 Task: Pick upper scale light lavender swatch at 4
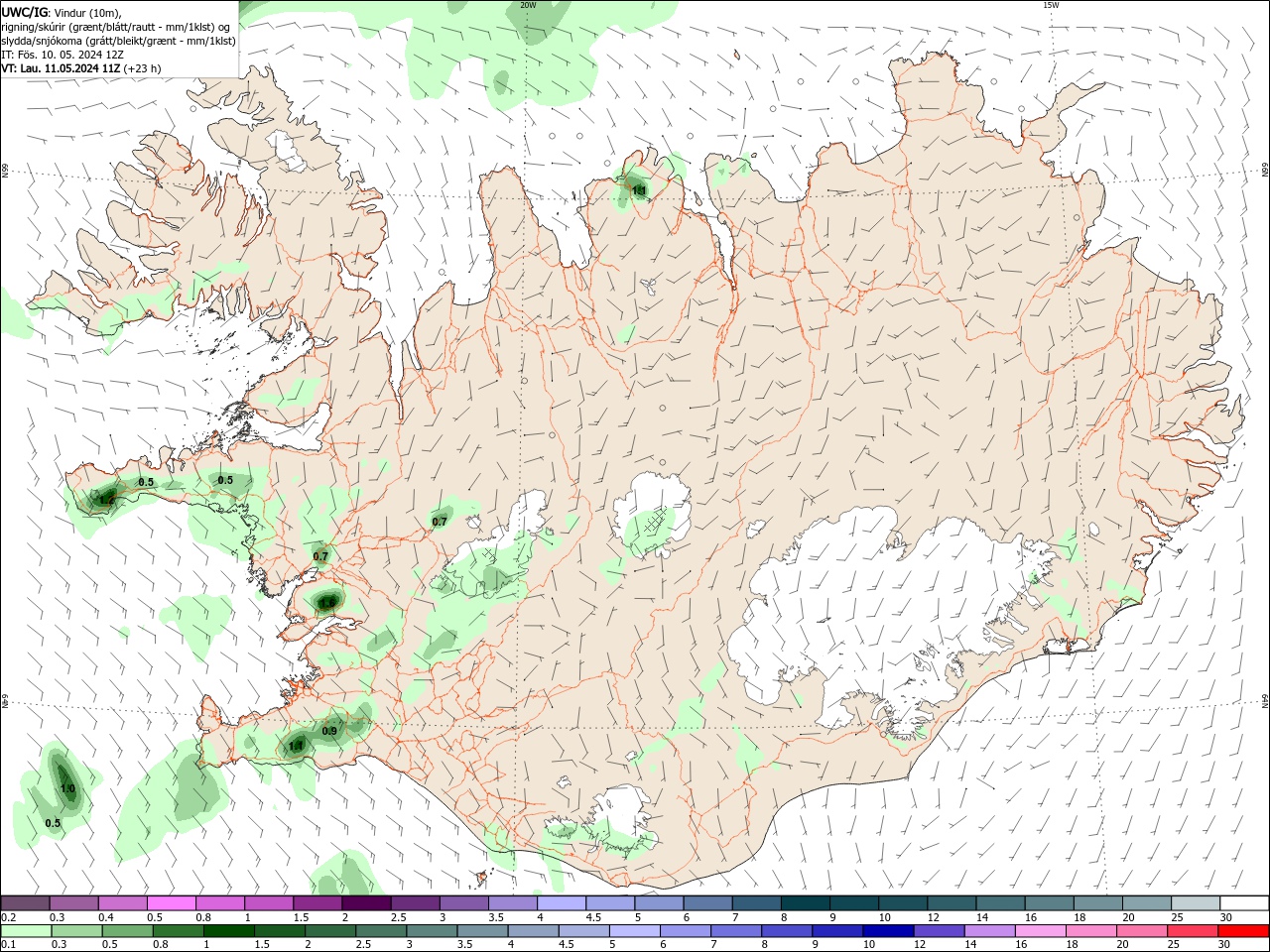pyautogui.click(x=562, y=902)
